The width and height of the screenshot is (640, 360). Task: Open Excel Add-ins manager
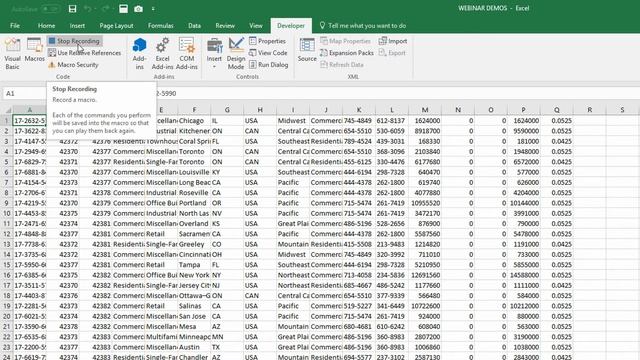pyautogui.click(x=162, y=54)
